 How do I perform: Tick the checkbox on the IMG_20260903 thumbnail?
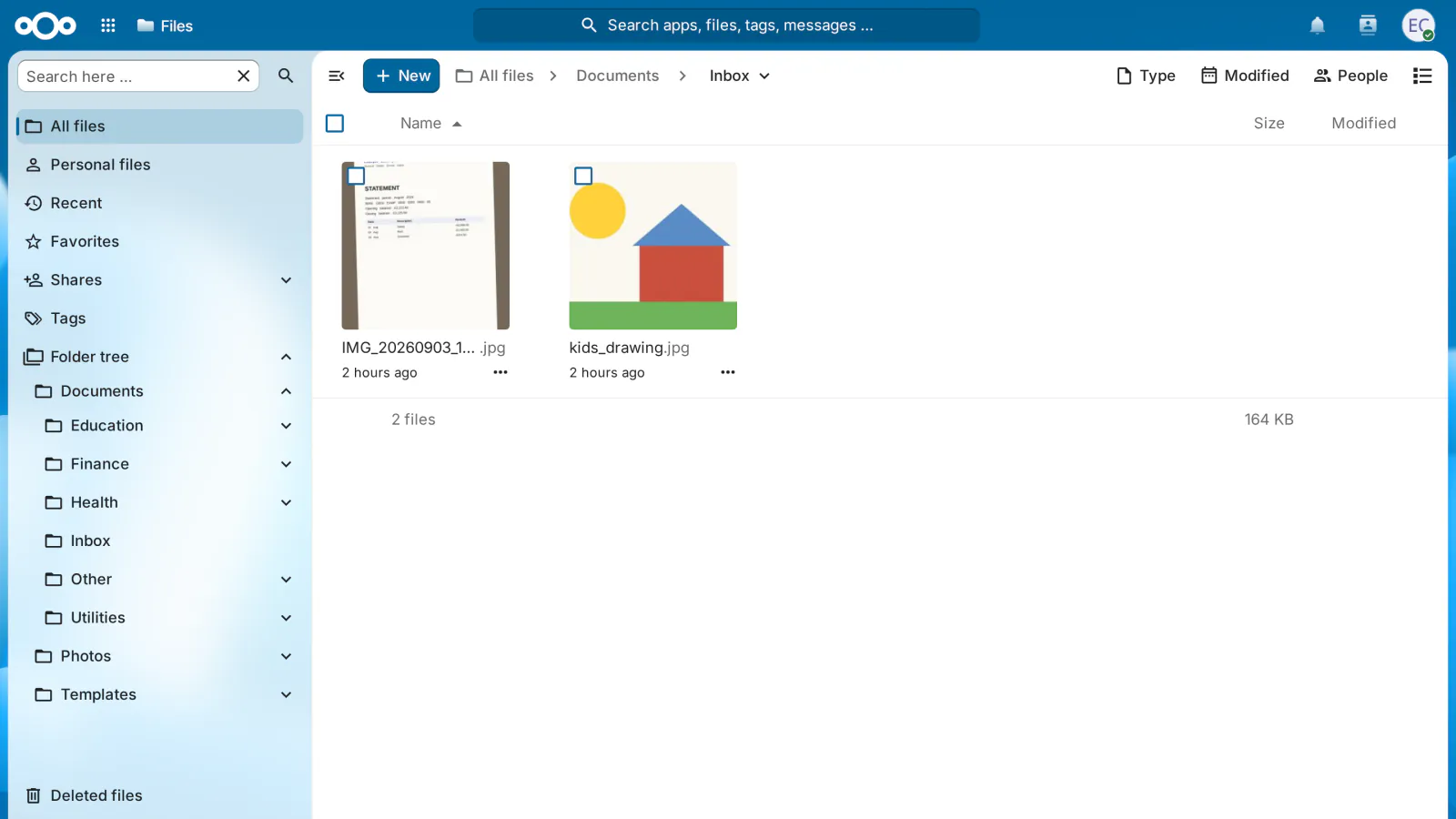357,177
